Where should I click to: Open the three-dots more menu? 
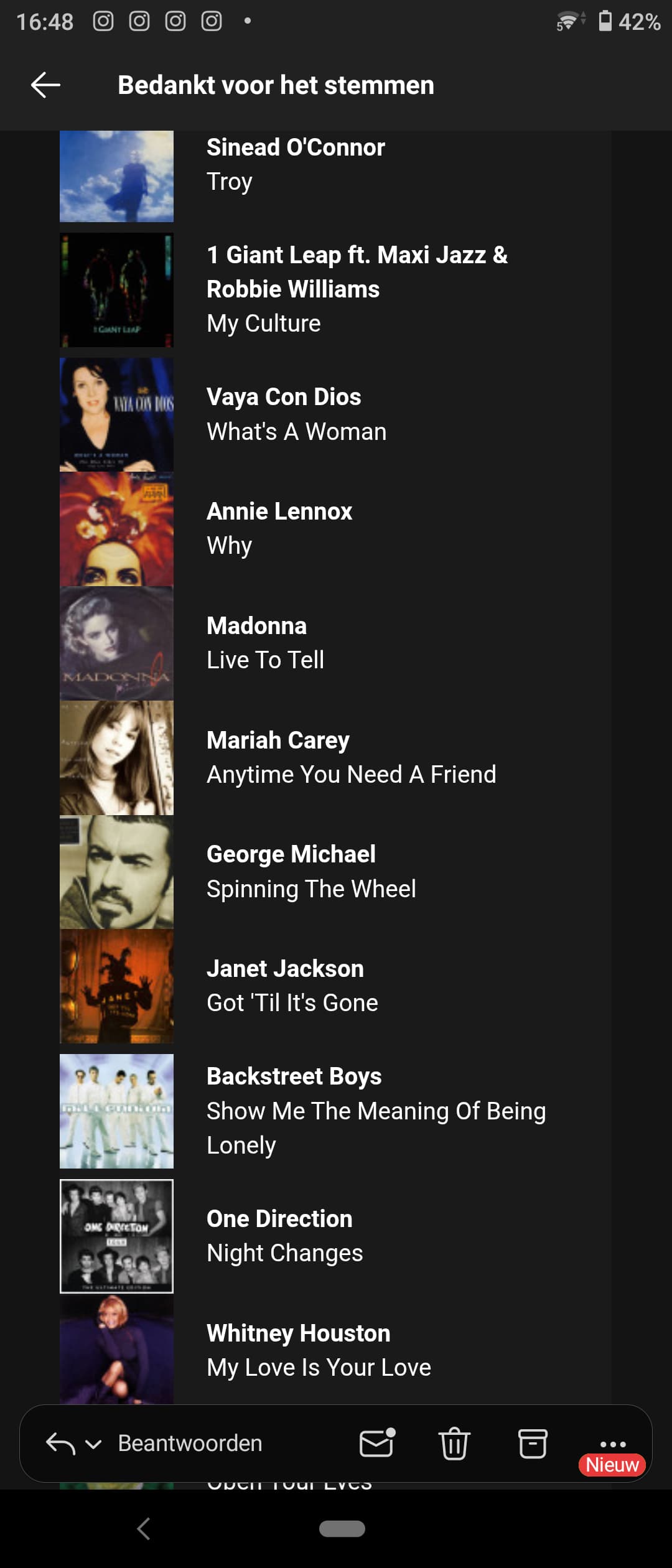(x=613, y=1443)
